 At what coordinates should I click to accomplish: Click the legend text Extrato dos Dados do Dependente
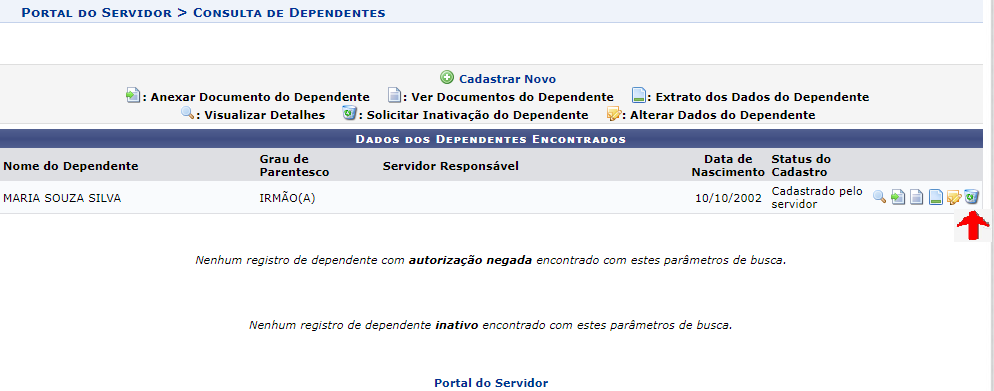(762, 97)
